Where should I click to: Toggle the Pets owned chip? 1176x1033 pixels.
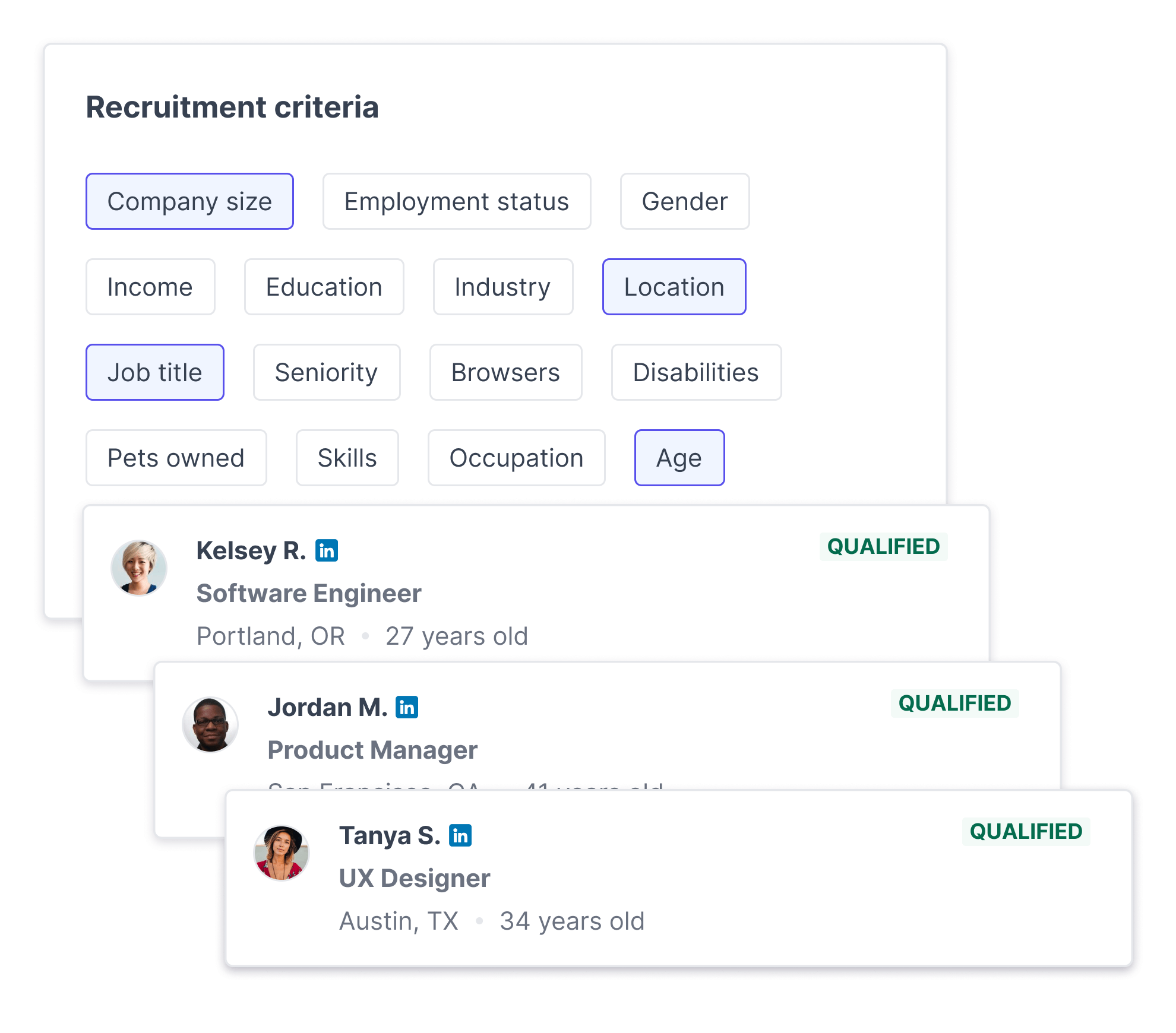point(176,458)
